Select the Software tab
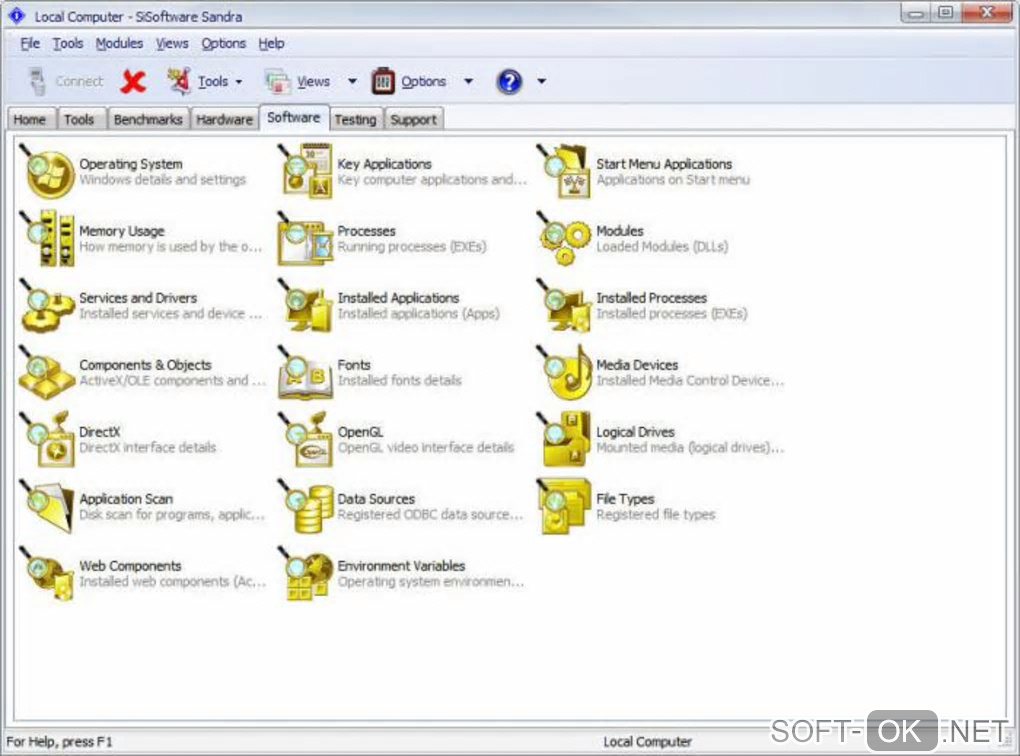Screen dimensions: 1020x756 point(294,118)
